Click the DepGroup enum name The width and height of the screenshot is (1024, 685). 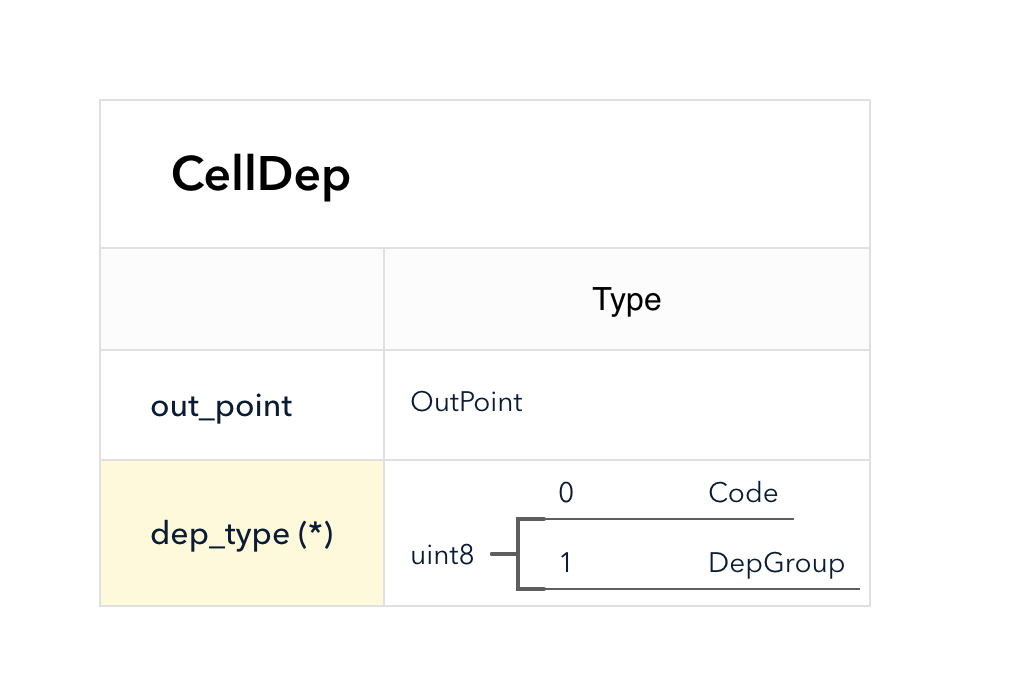click(776, 563)
